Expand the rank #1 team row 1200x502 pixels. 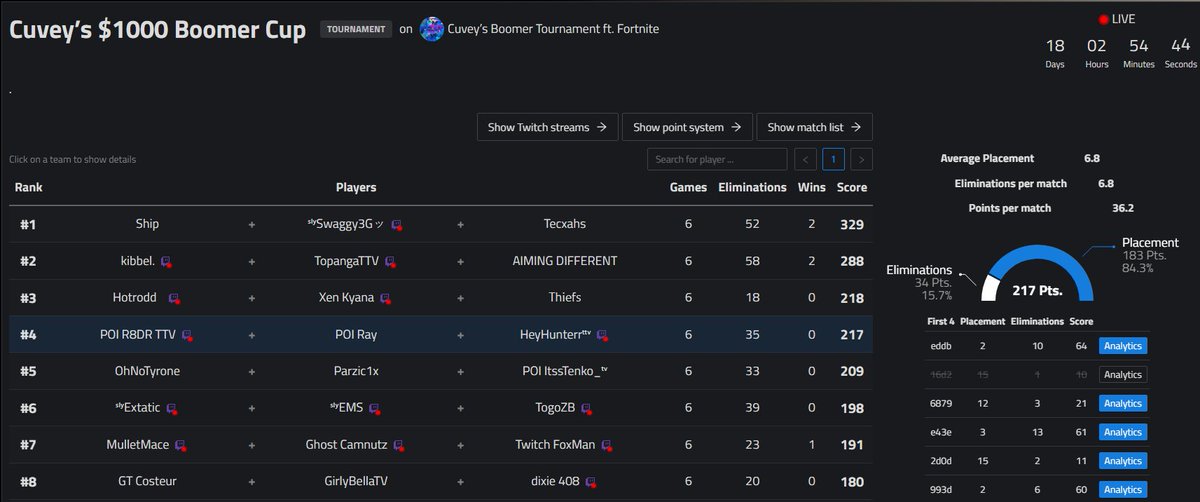[441, 225]
